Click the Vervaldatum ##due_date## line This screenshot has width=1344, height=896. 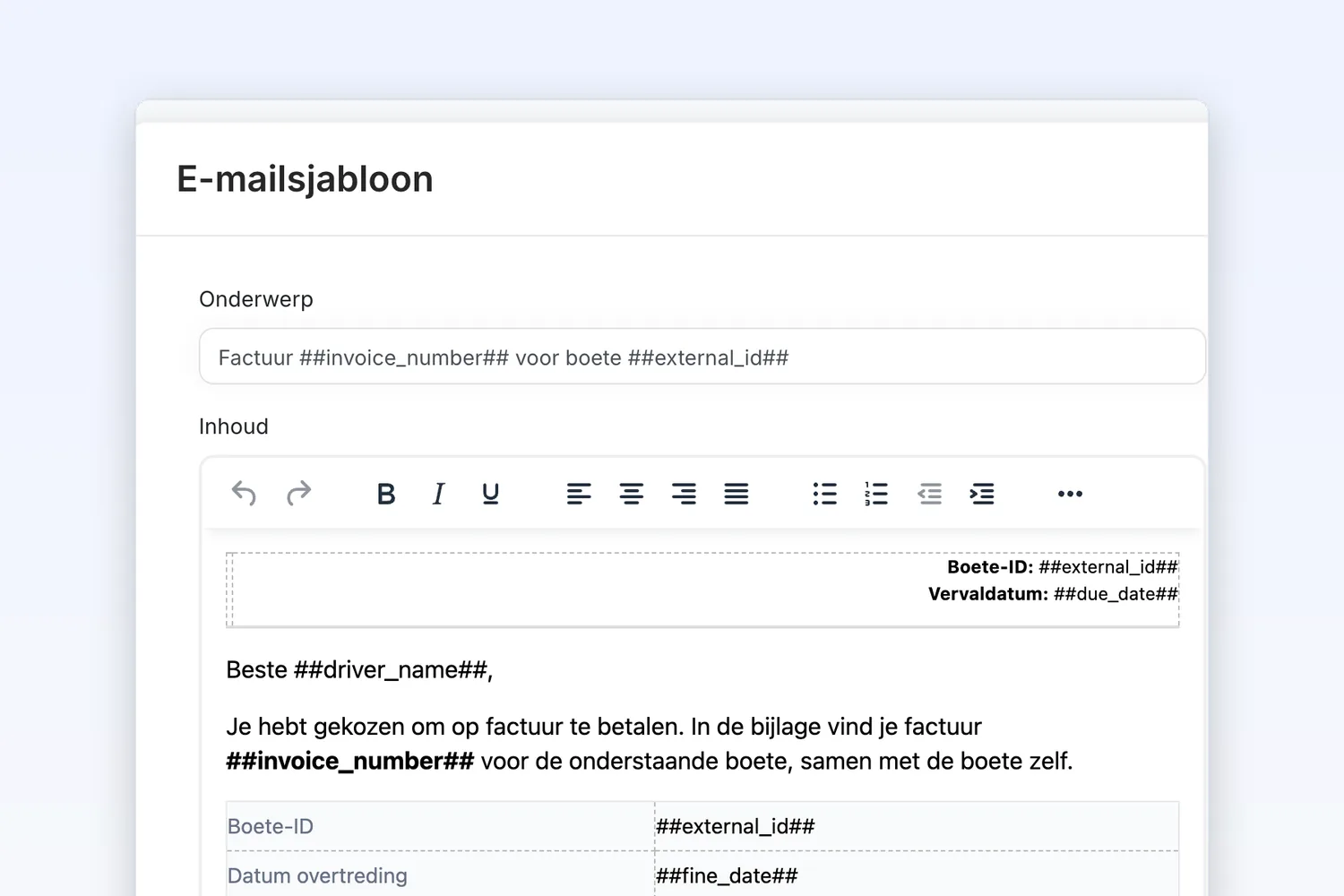[x=1053, y=594]
